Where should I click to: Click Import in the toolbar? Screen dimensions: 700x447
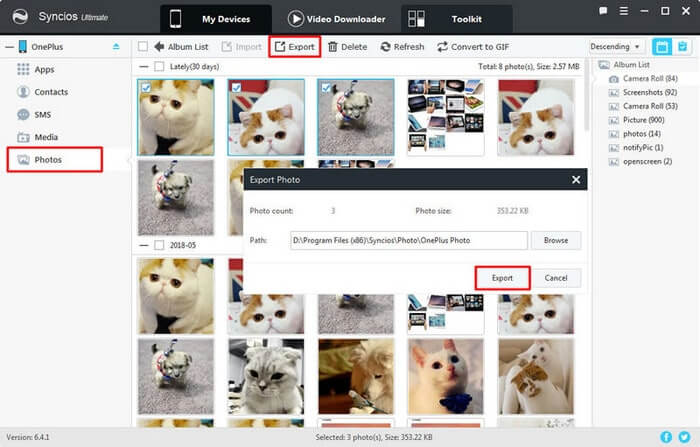[x=242, y=46]
